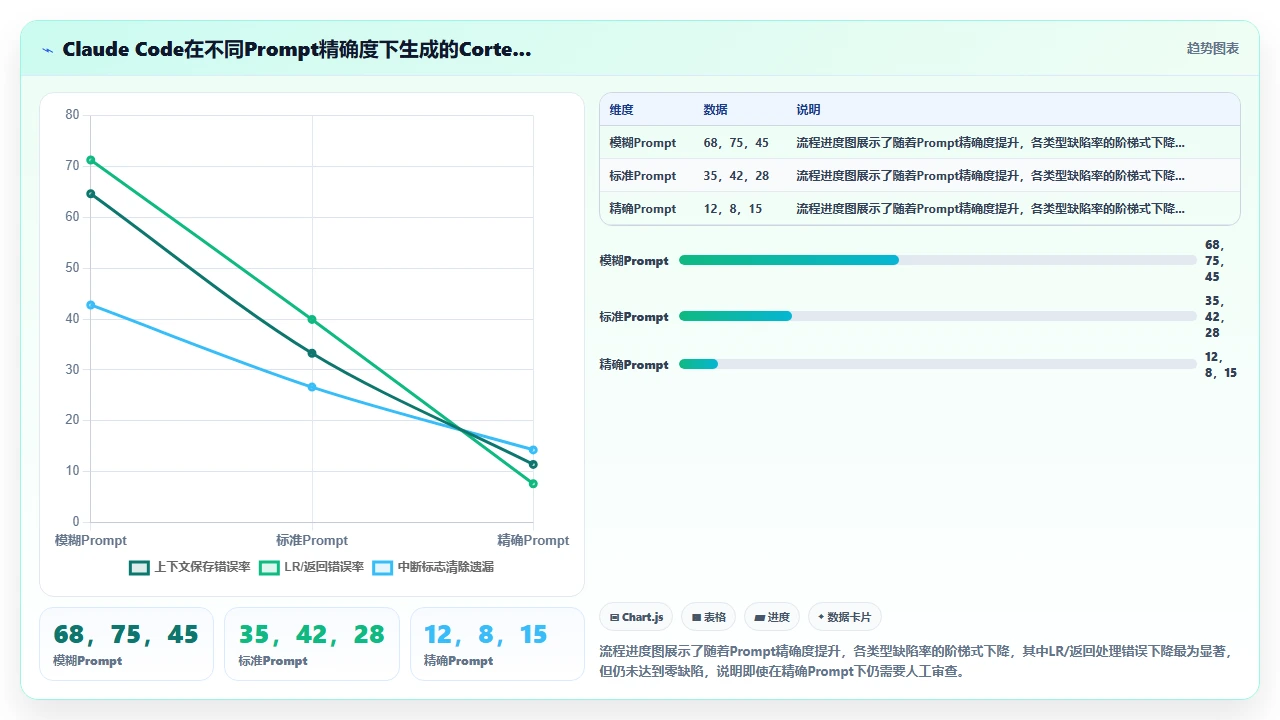
Task: Open the 35，42，28 标准Prompt stat card
Action: click(x=312, y=644)
